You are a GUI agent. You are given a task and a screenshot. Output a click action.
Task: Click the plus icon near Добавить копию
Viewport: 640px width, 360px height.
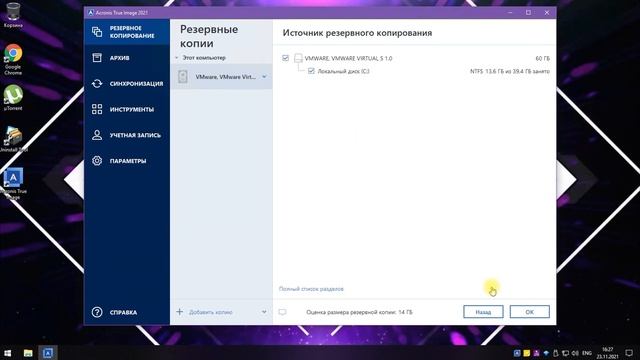click(179, 312)
